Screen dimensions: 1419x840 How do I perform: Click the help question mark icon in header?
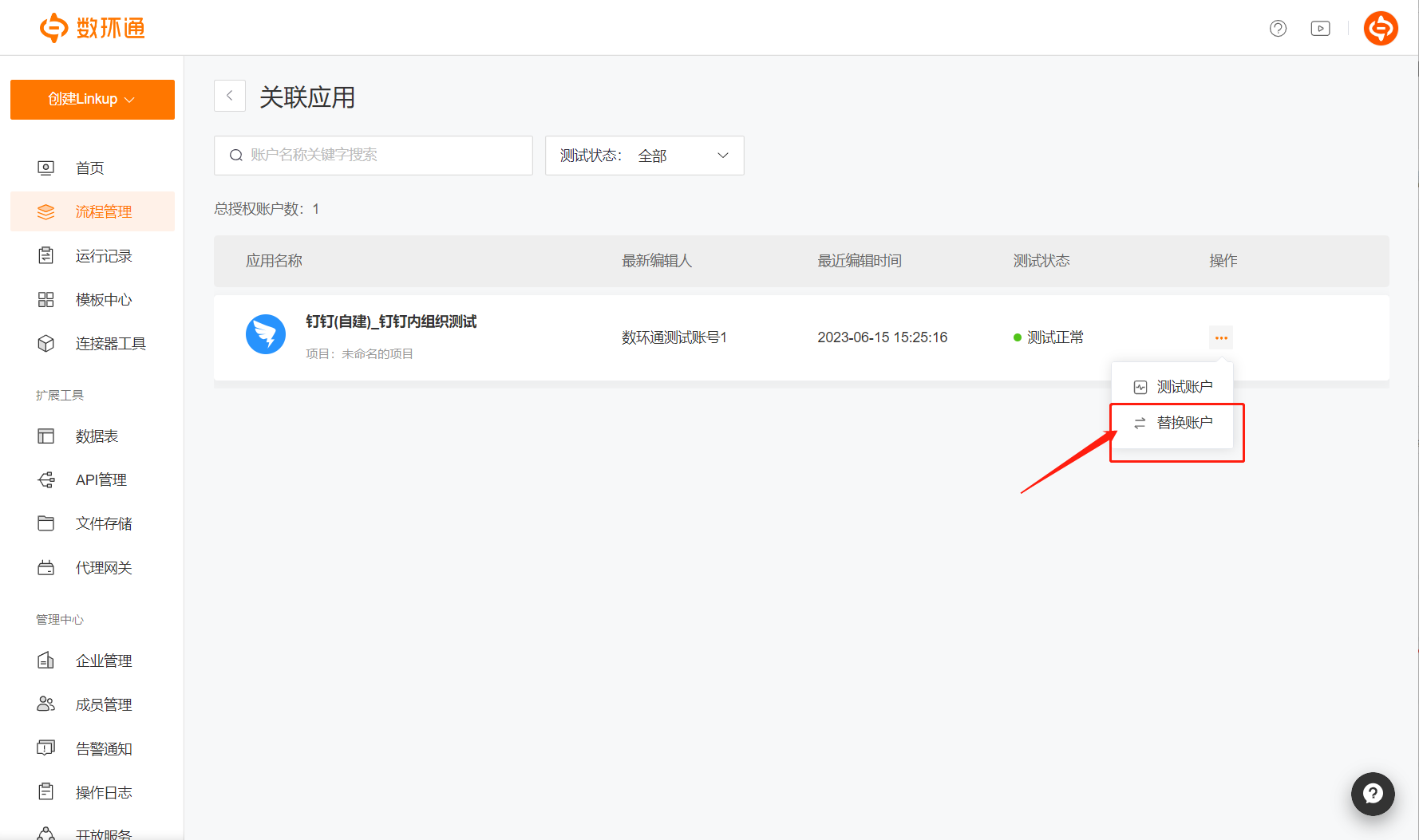point(1278,29)
